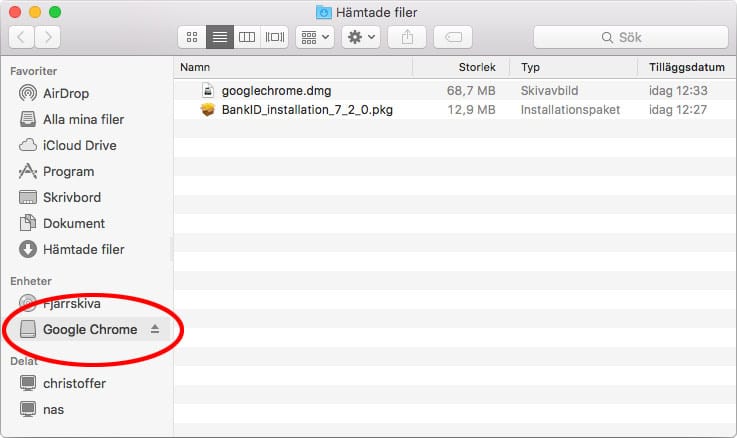The image size is (737, 438).
Task: Click the back navigation arrow
Action: tap(21, 37)
